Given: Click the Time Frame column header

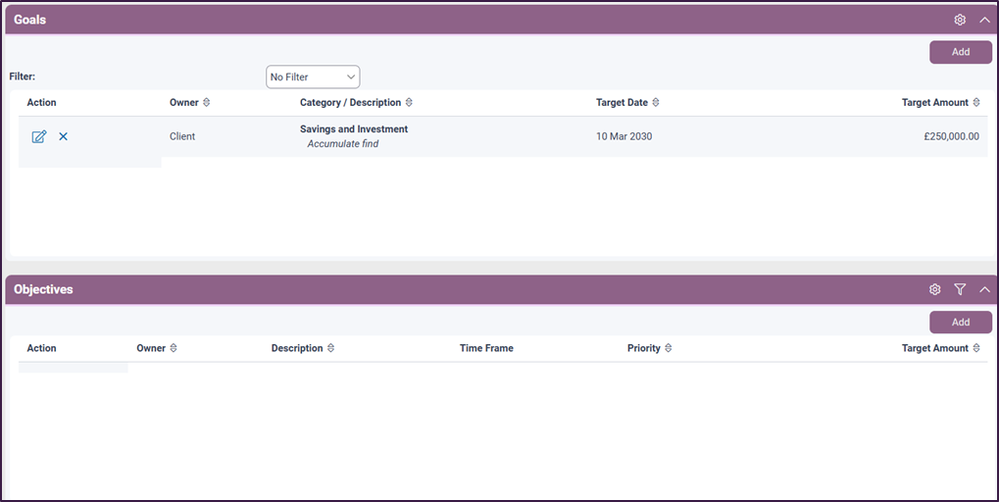Looking at the screenshot, I should [x=486, y=349].
